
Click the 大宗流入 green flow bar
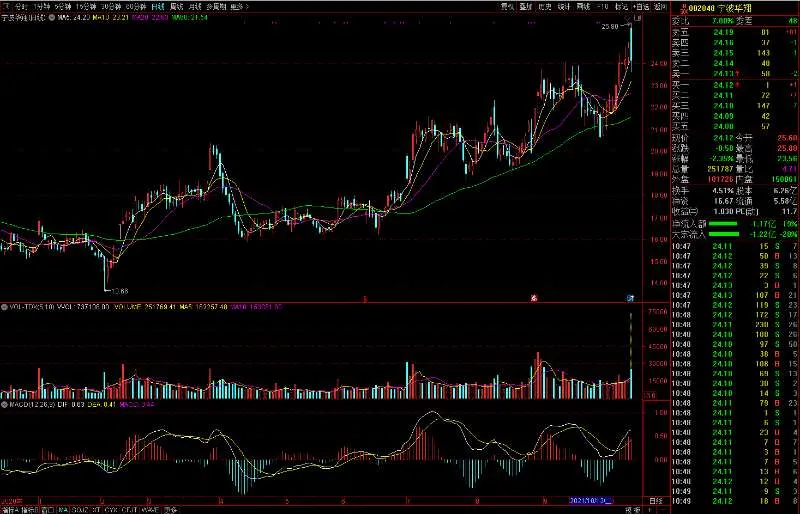click(723, 234)
